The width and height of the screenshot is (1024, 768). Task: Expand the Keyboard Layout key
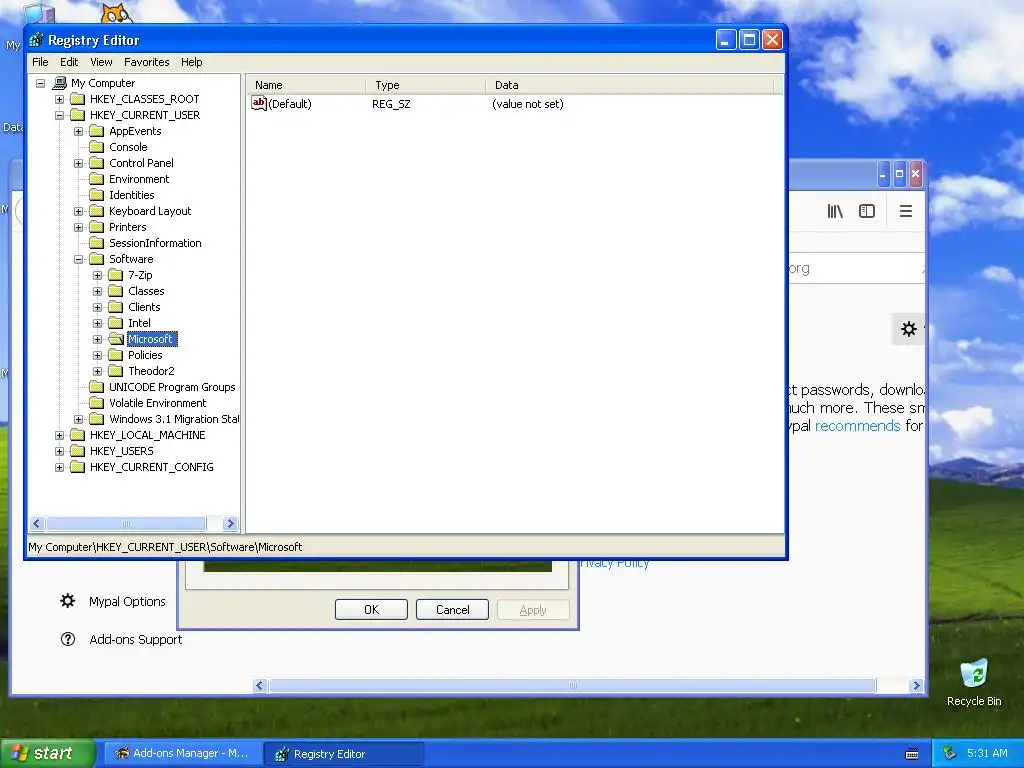pyautogui.click(x=78, y=211)
